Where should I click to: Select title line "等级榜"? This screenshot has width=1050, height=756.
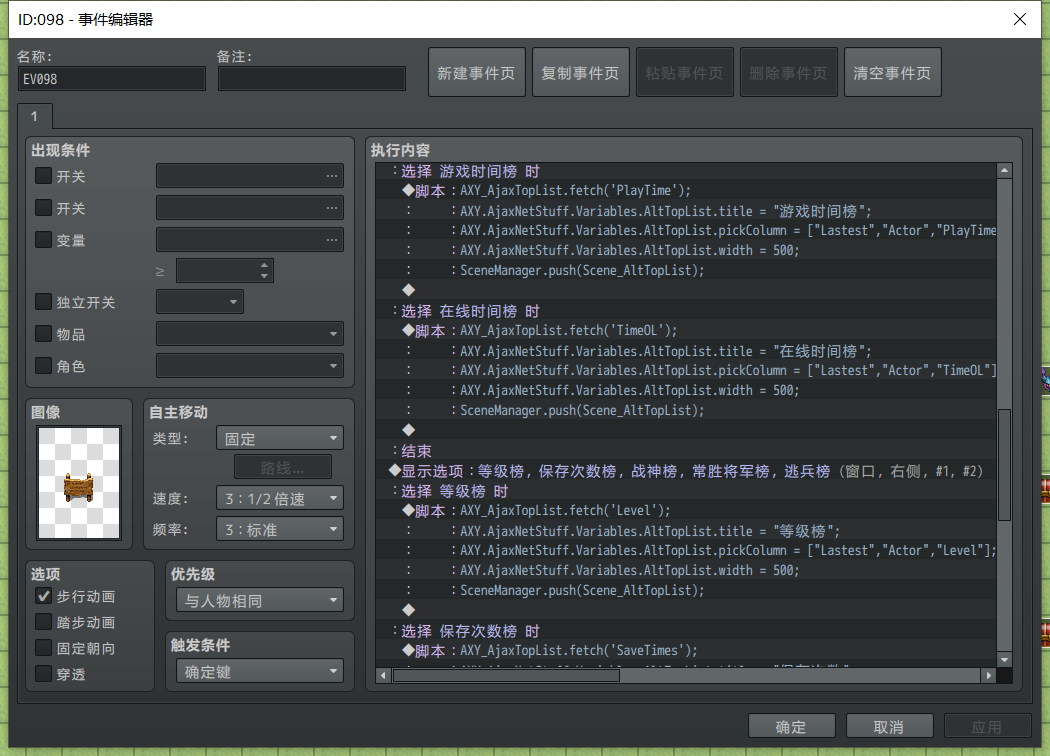[686, 531]
